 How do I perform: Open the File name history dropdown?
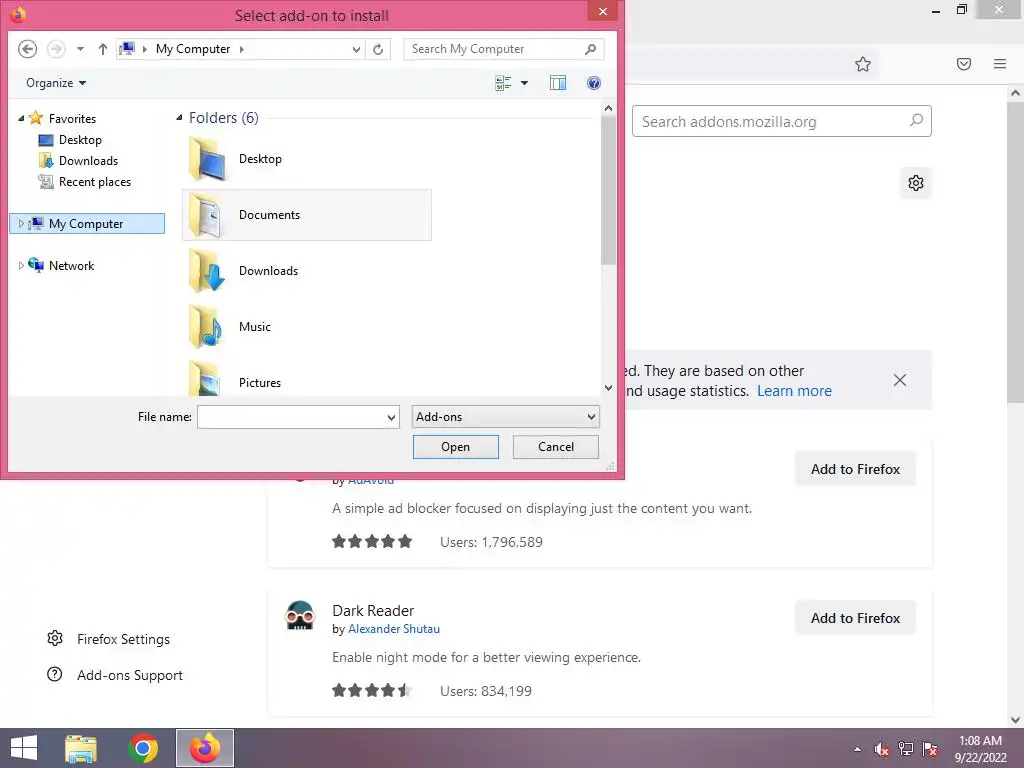pos(391,417)
